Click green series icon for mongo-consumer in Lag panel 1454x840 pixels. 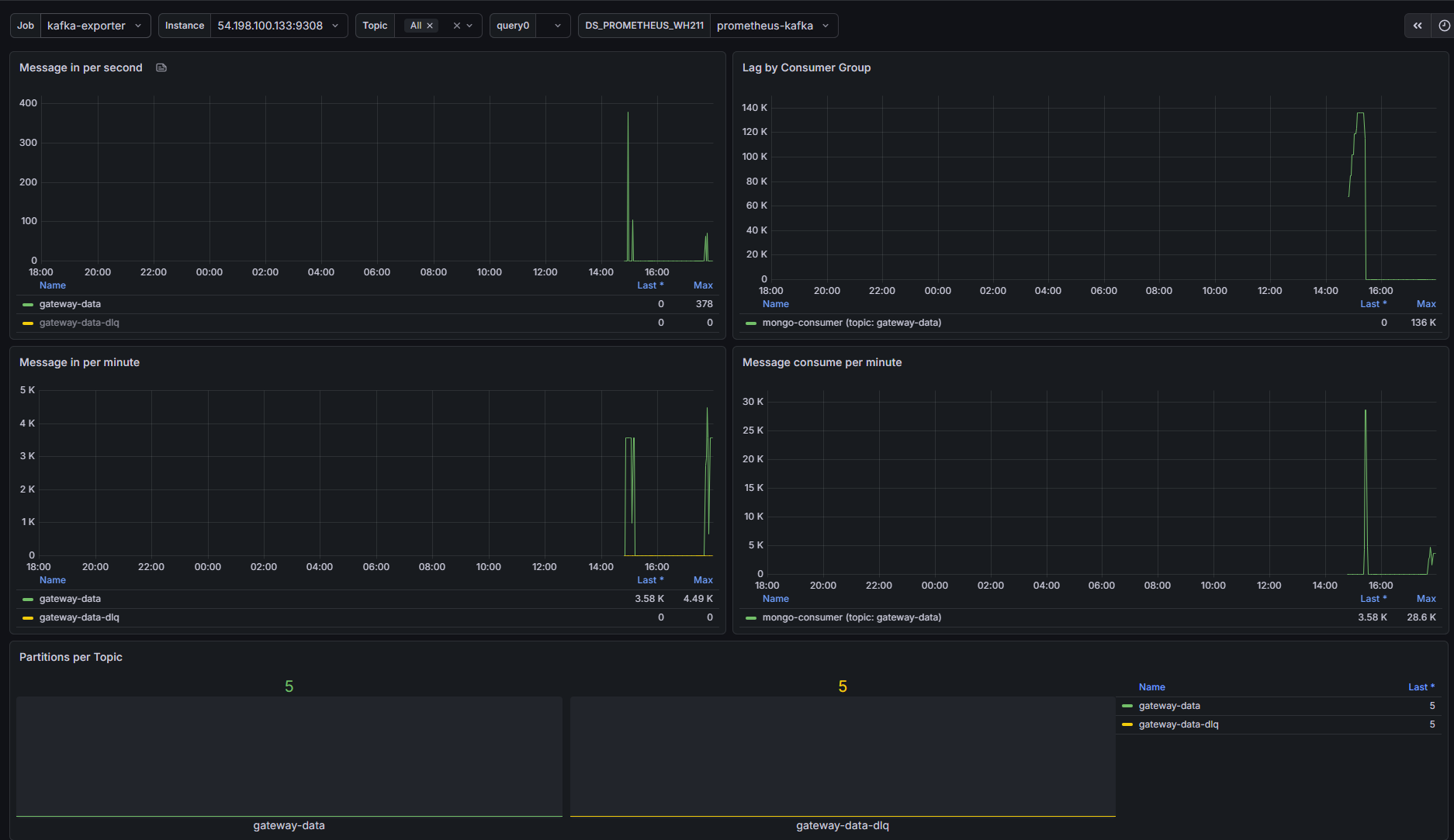coord(750,323)
